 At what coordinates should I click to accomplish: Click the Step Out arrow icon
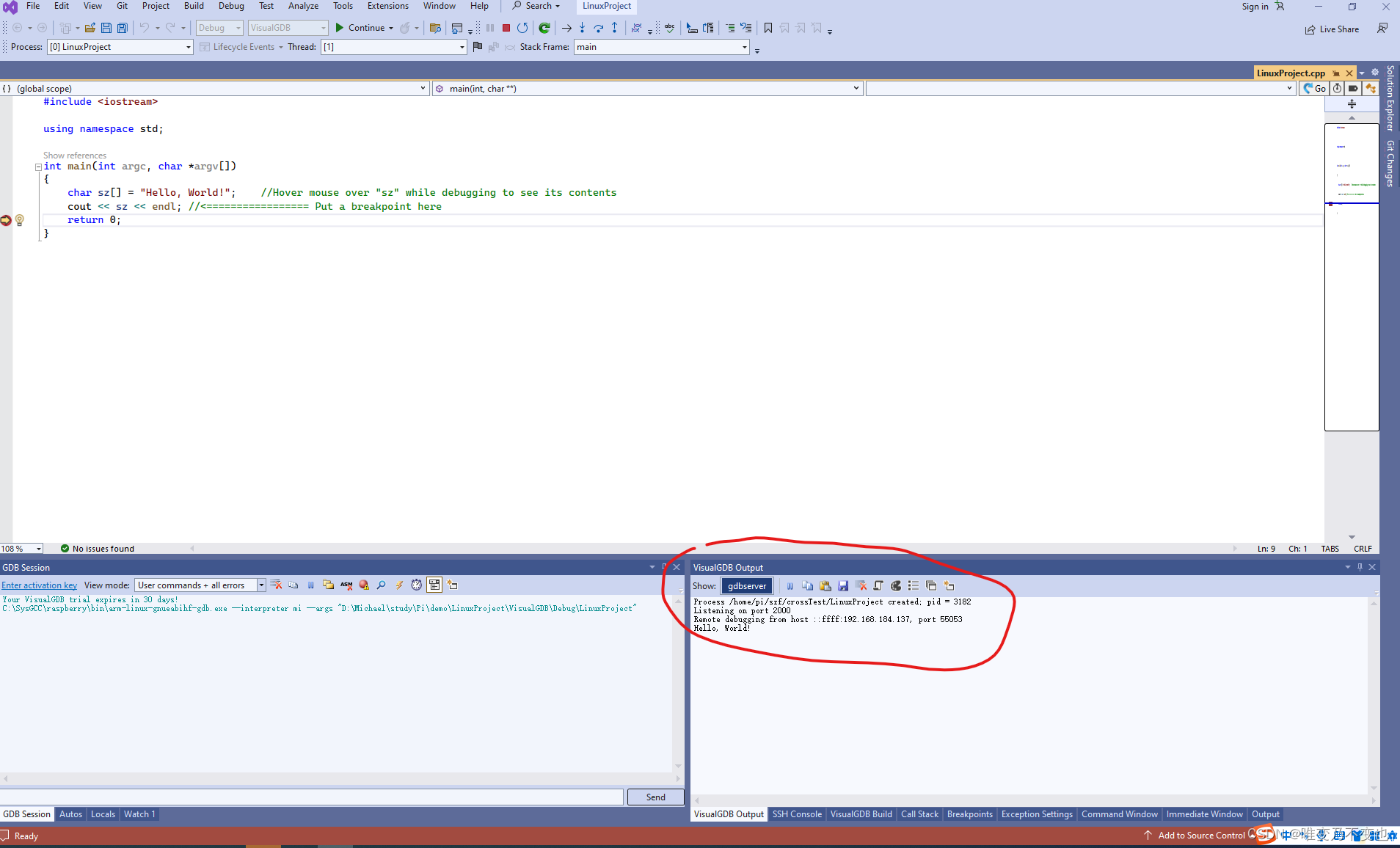615,28
